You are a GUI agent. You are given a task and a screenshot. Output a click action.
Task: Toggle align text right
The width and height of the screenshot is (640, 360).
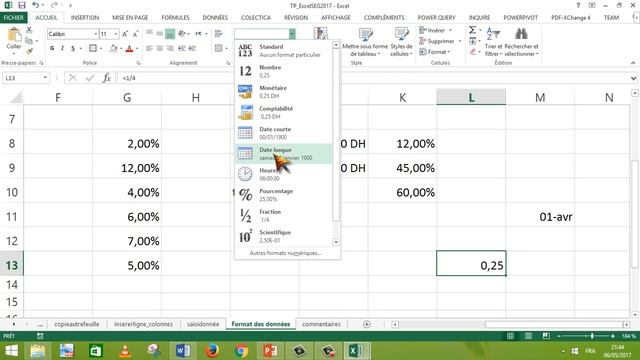(x=170, y=48)
